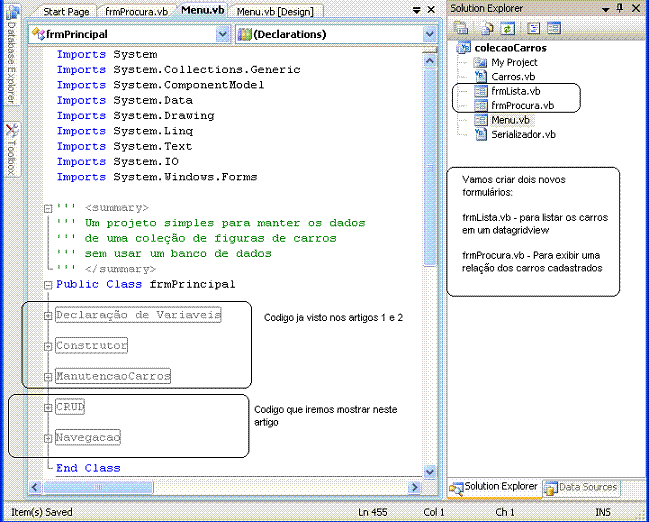
Task: Switch to the Start Page tab
Action: tap(66, 12)
